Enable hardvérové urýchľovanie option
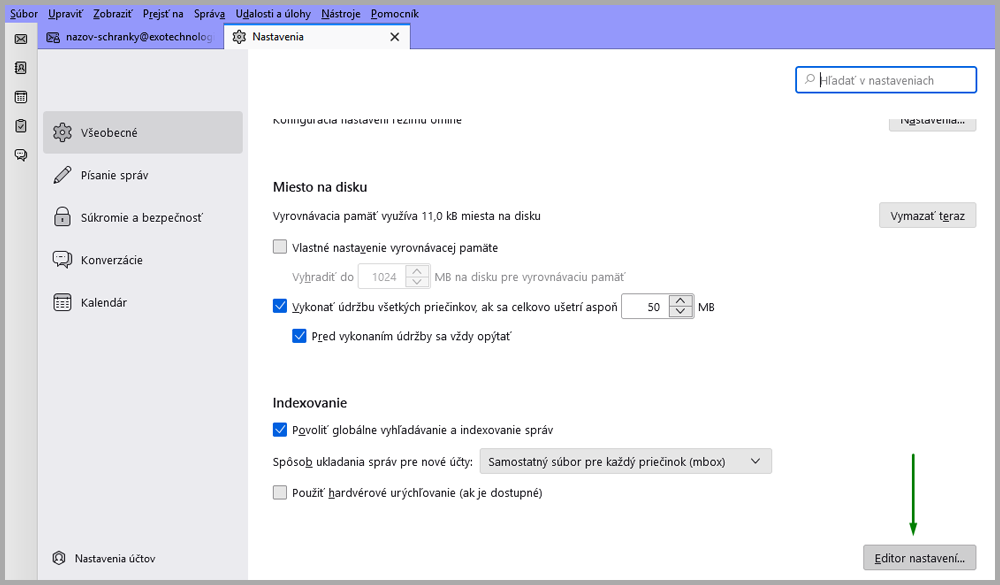This screenshot has width=1000, height=585. pos(280,492)
